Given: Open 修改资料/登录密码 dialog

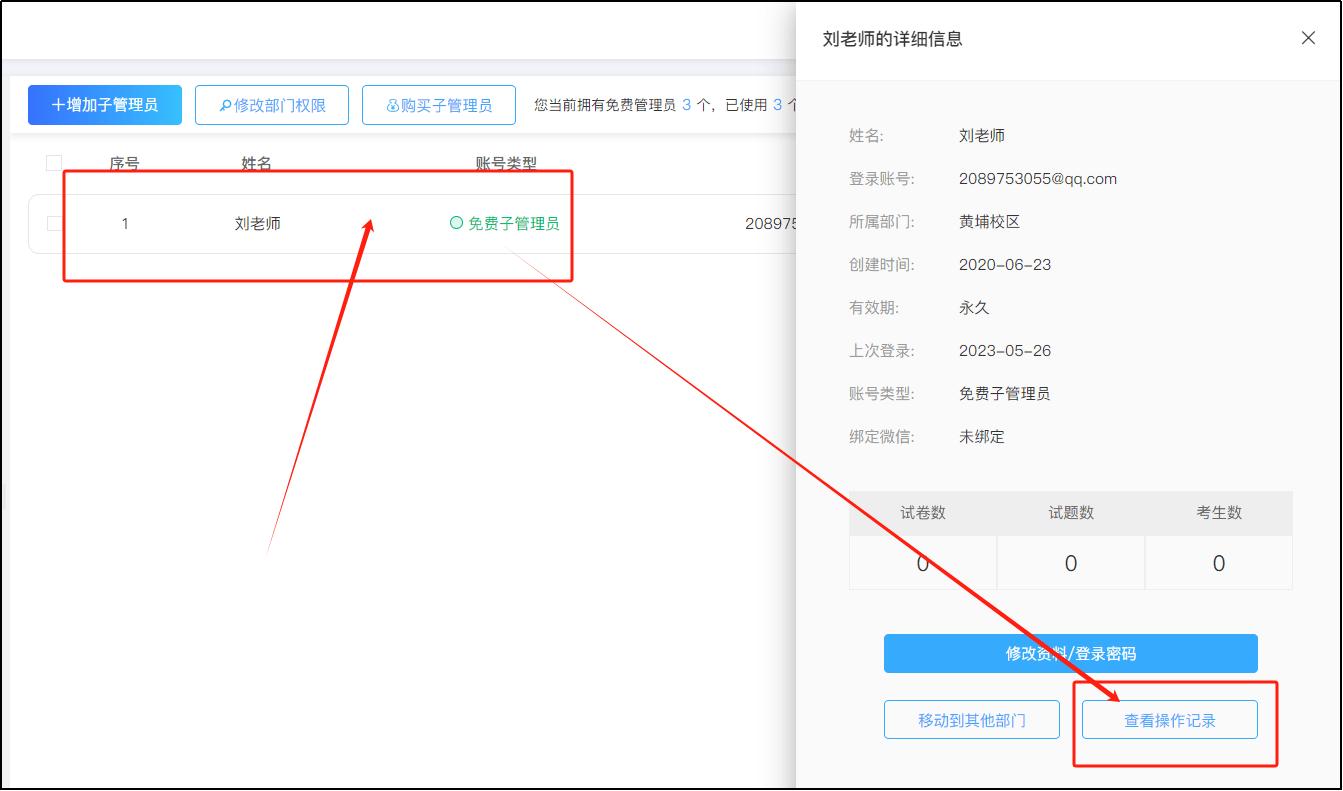Looking at the screenshot, I should click(x=1070, y=653).
